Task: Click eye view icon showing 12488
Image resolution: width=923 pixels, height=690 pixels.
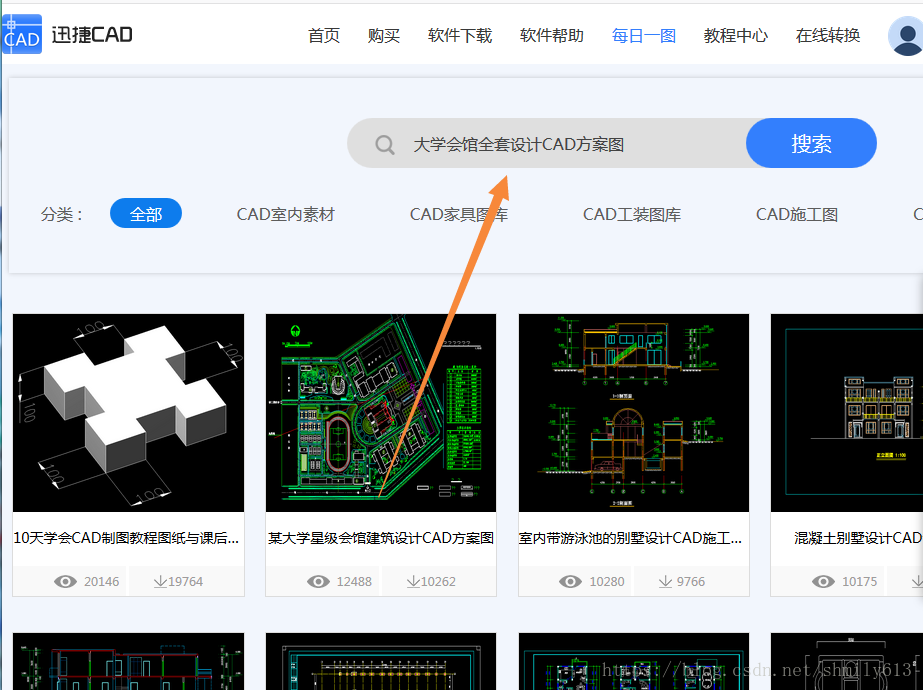Action: (x=318, y=582)
